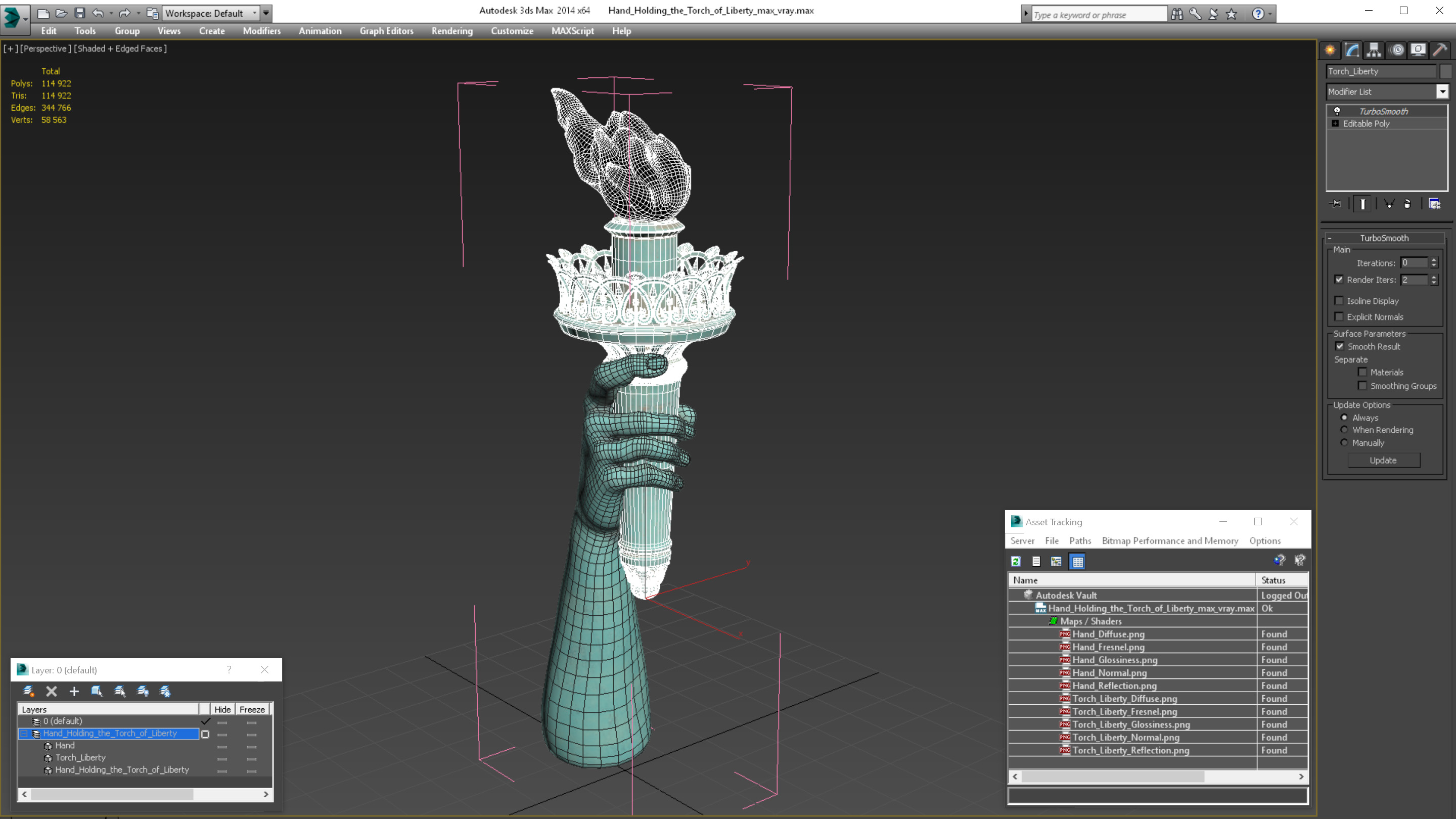Screen dimensions: 1456x819
Task: Open Status Log icon in Asset Tracking
Action: [x=1036, y=561]
